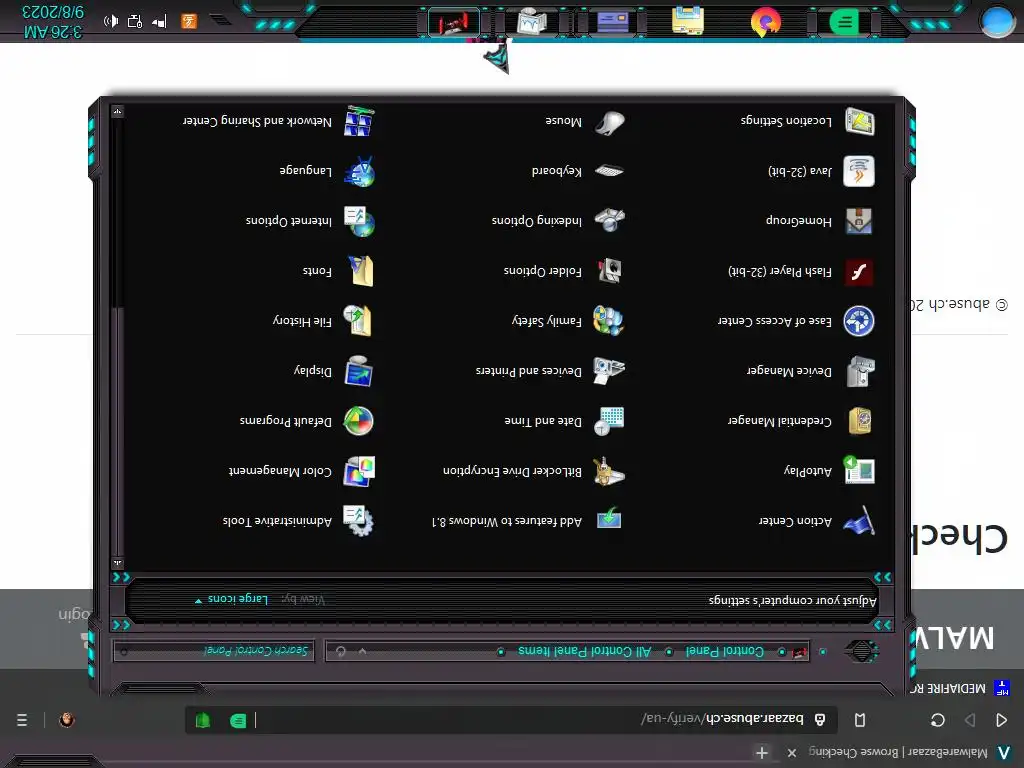Open the Location Settings icon

point(859,121)
